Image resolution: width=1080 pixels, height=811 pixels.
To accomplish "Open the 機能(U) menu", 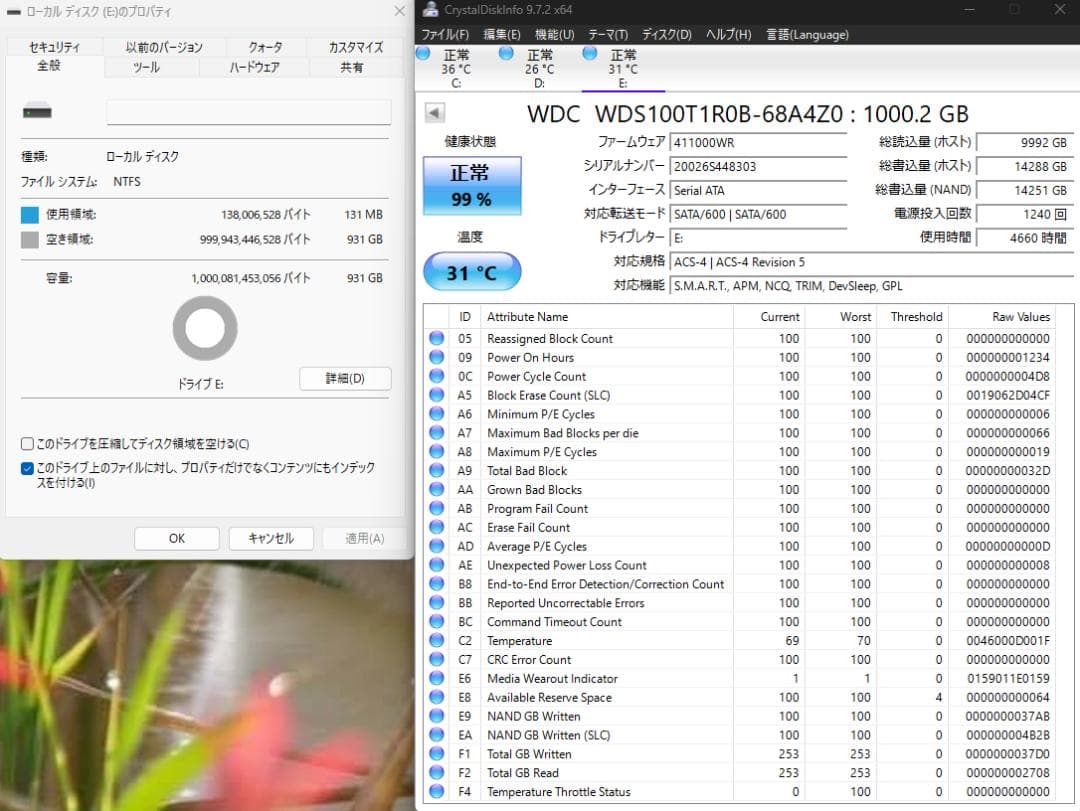I will tap(553, 34).
